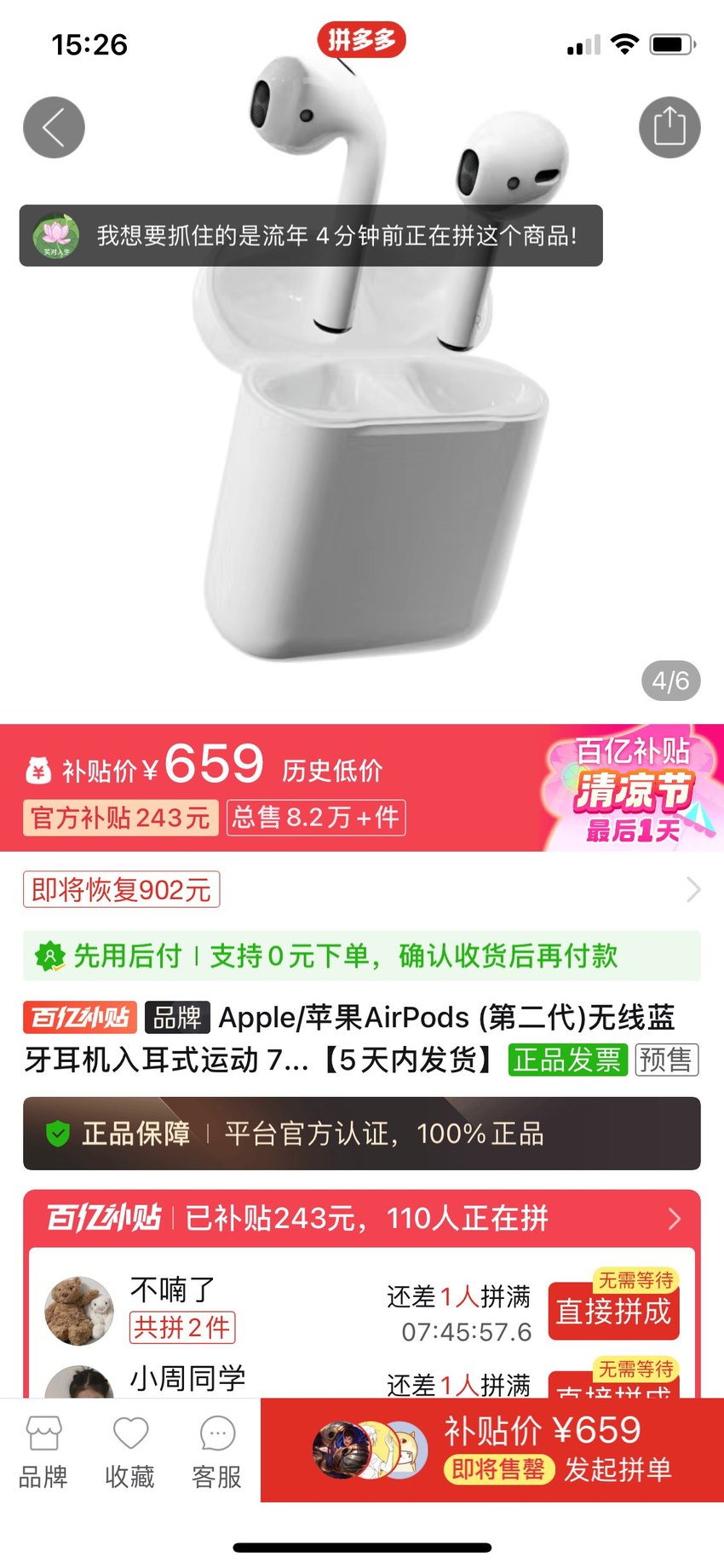Viewport: 724px width, 1568px height.
Task: Tap the 4/6 image page indicator
Action: pyautogui.click(x=670, y=681)
